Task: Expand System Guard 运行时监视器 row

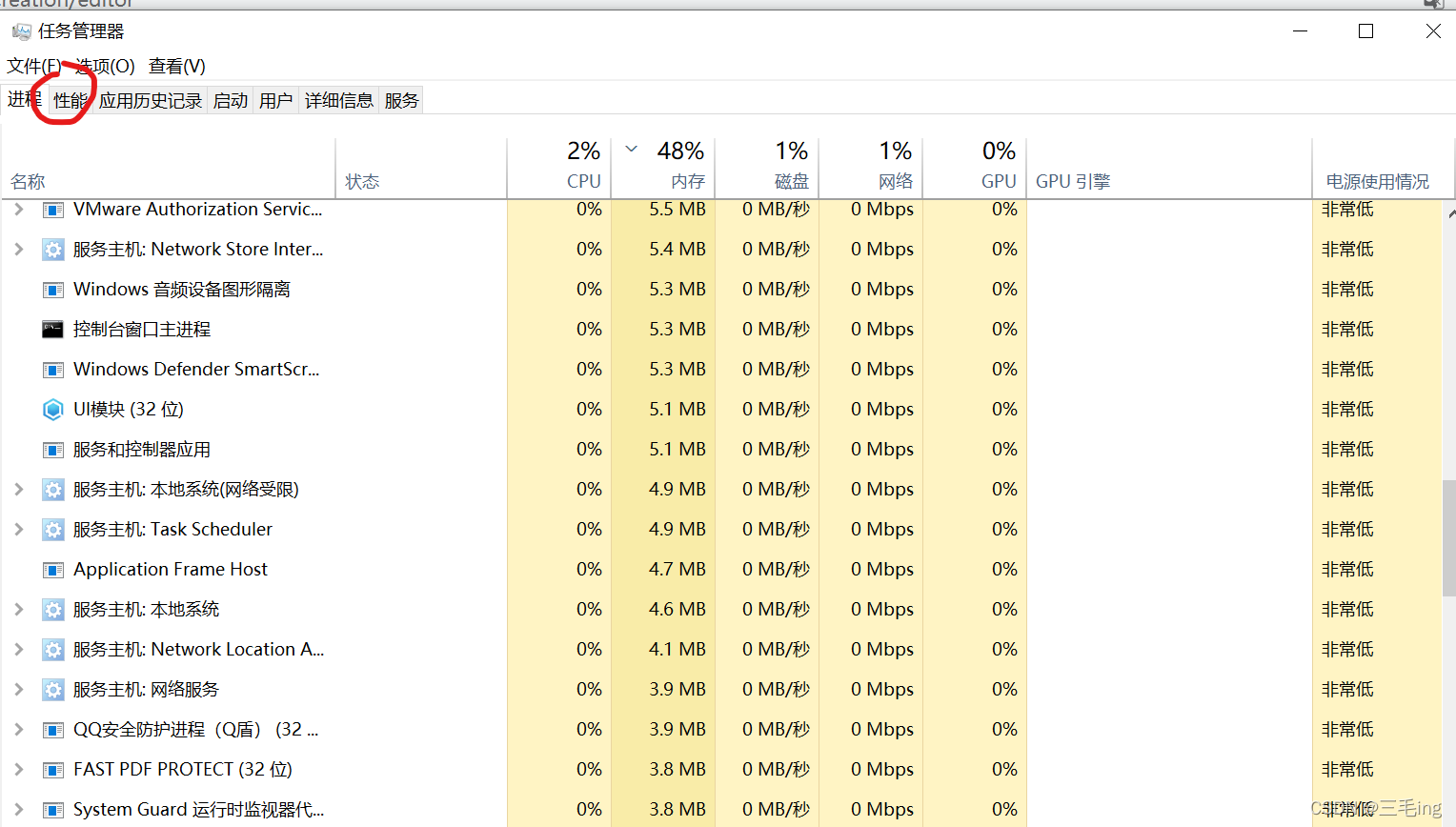Action: [18, 809]
